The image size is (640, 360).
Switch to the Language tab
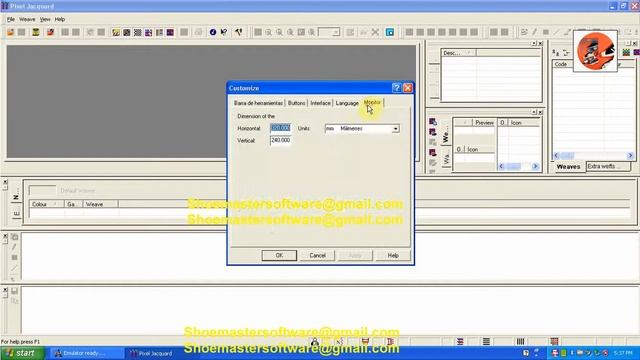[x=347, y=103]
